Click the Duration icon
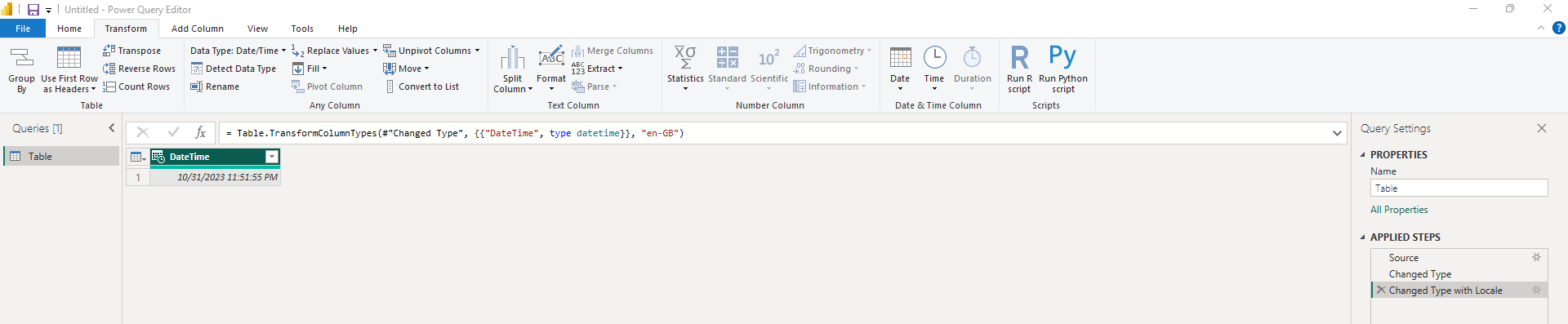Screen dimensions: 1568x324 [972, 57]
